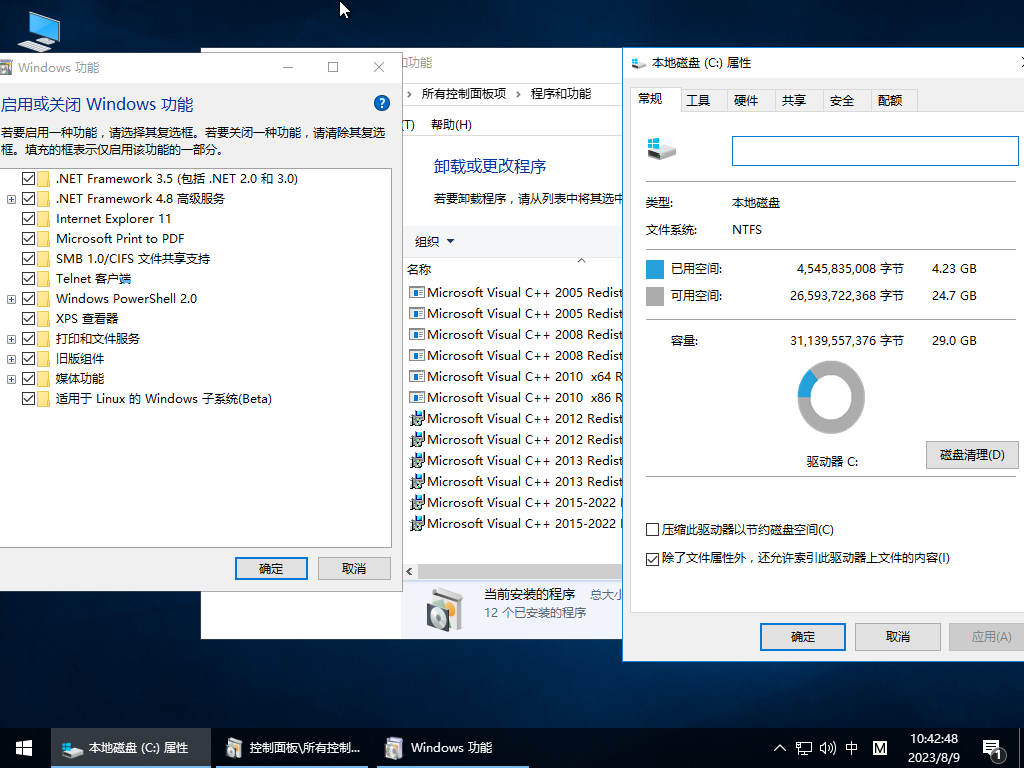Click the gray 可用空间 color swatch
This screenshot has height=768, width=1024.
tap(654, 296)
